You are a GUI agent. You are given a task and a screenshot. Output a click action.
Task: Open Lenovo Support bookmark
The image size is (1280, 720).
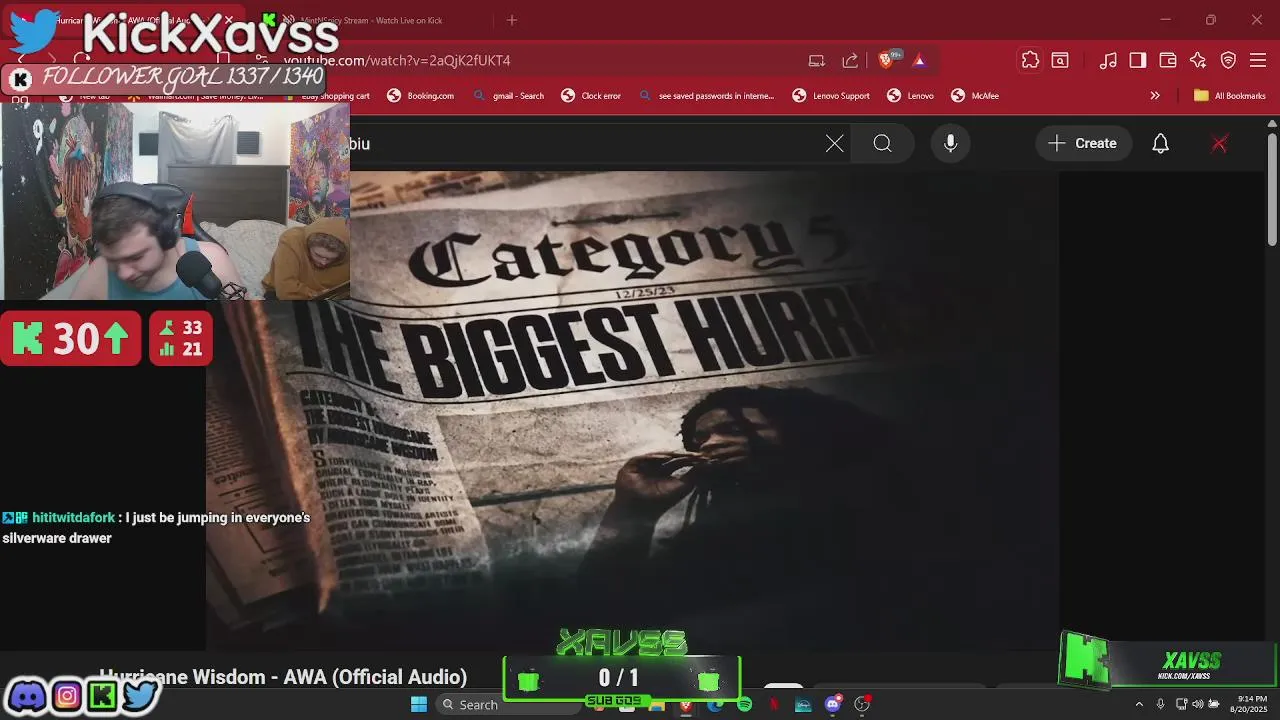831,96
